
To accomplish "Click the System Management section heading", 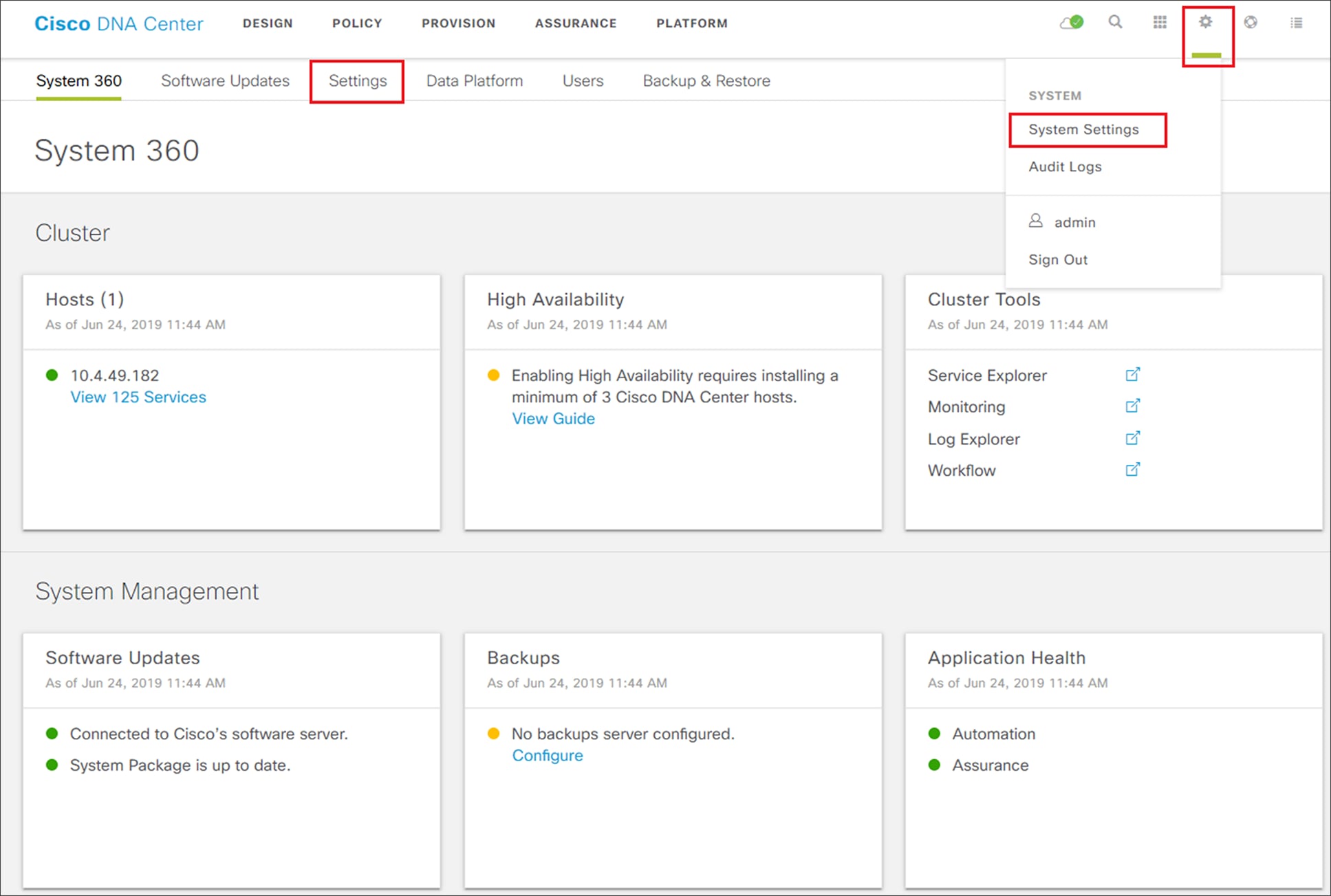I will coord(147,591).
